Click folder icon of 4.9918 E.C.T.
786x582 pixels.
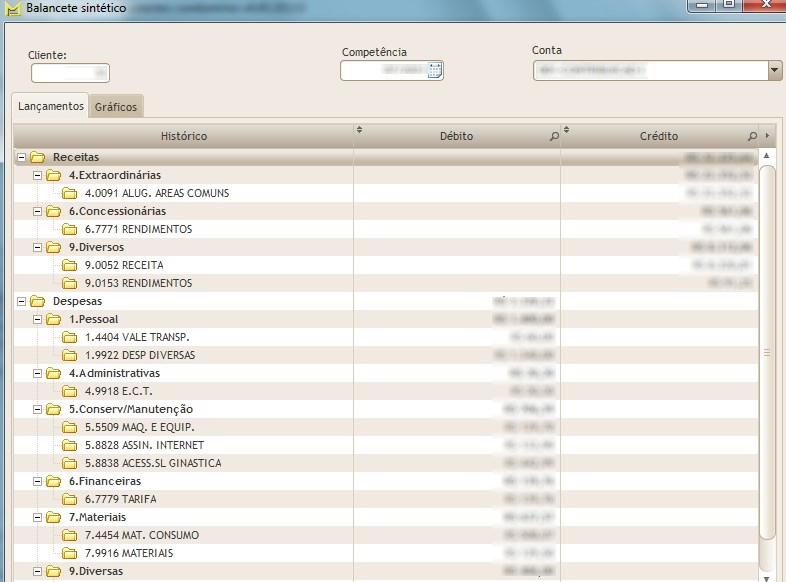click(70, 391)
